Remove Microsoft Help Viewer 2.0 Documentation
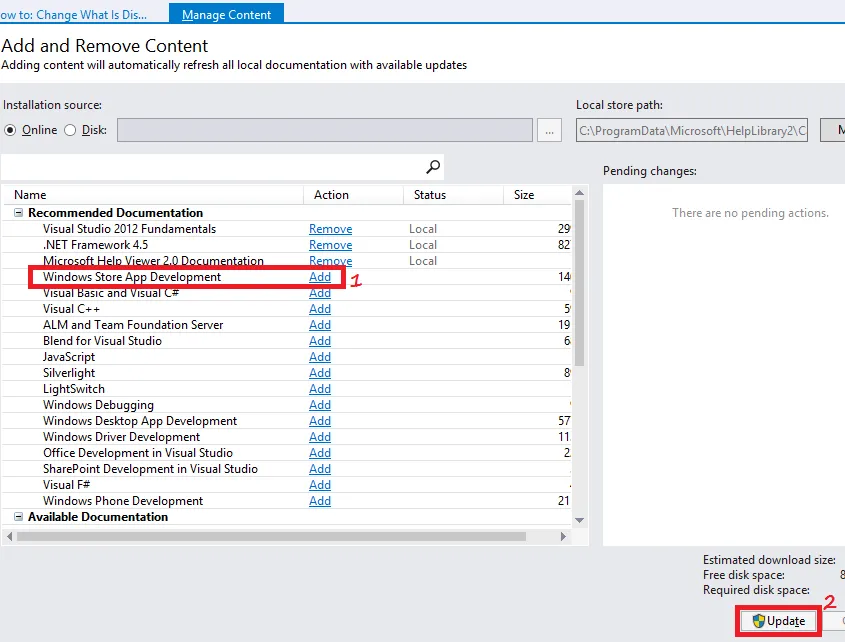 pos(330,261)
